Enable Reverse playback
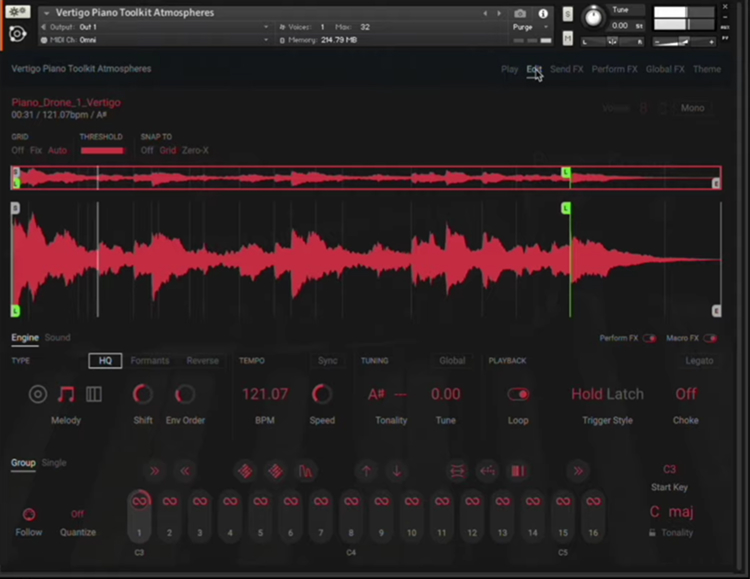This screenshot has height=579, width=750. pyautogui.click(x=202, y=361)
